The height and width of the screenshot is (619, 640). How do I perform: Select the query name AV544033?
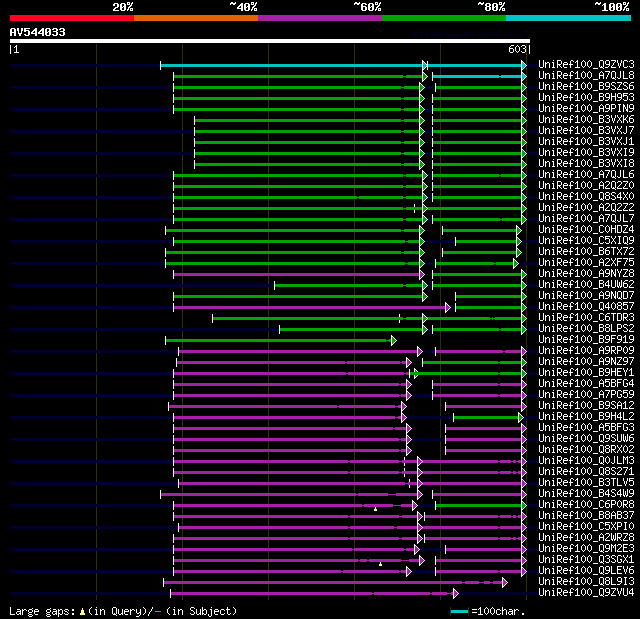[38, 32]
